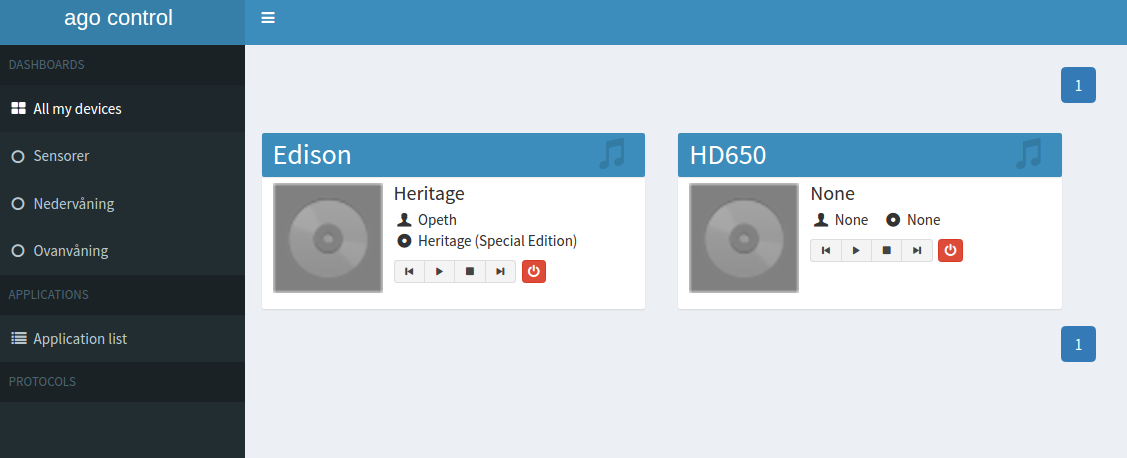
Task: Toggle the sidebar with the hamburger icon
Action: pos(268,18)
